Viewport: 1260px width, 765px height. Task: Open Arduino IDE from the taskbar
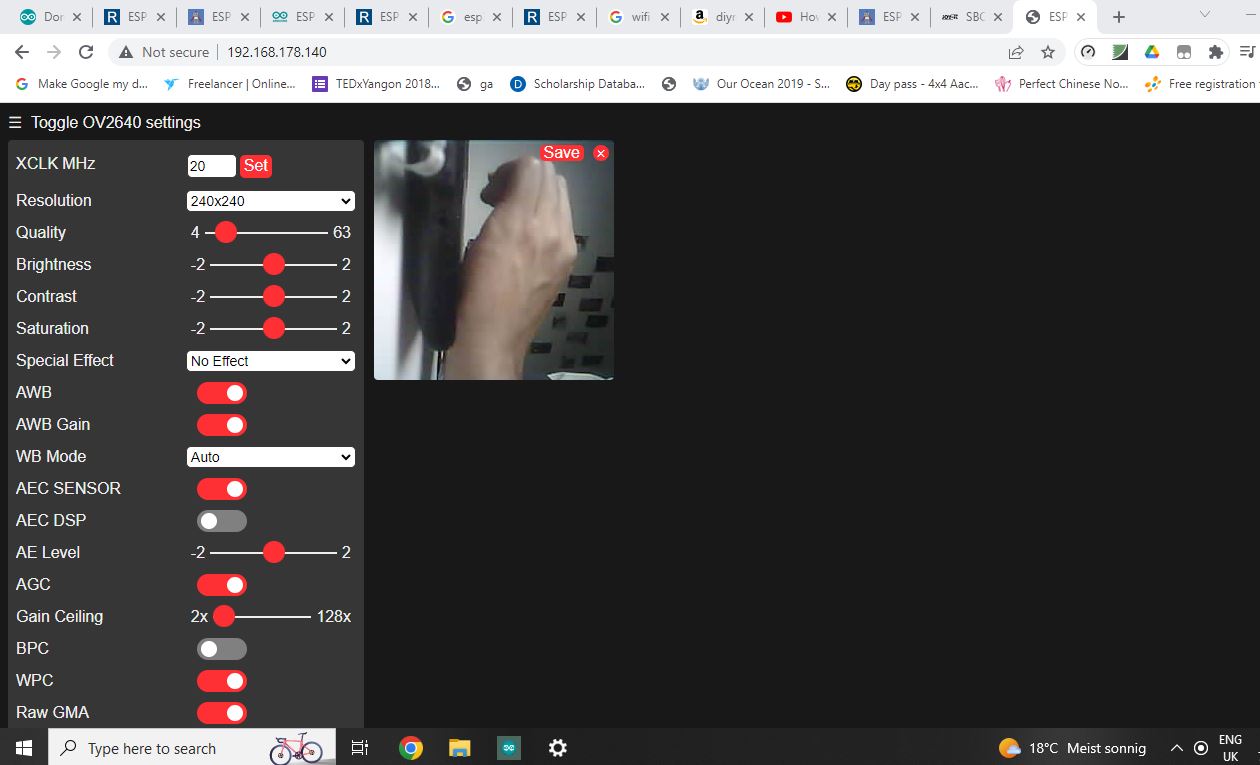pyautogui.click(x=509, y=748)
